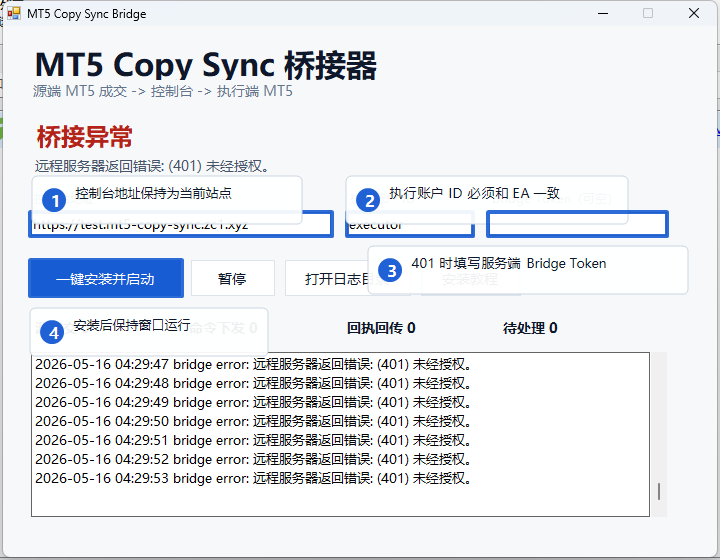Image resolution: width=720 pixels, height=560 pixels.
Task: Select the log line stamped 04:29:51
Action: (253, 440)
